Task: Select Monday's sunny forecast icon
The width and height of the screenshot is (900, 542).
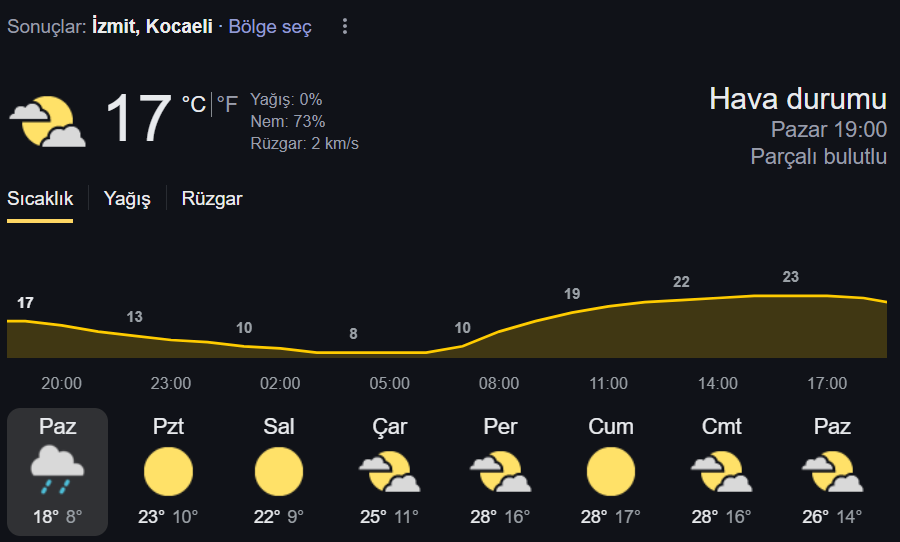Action: (168, 471)
